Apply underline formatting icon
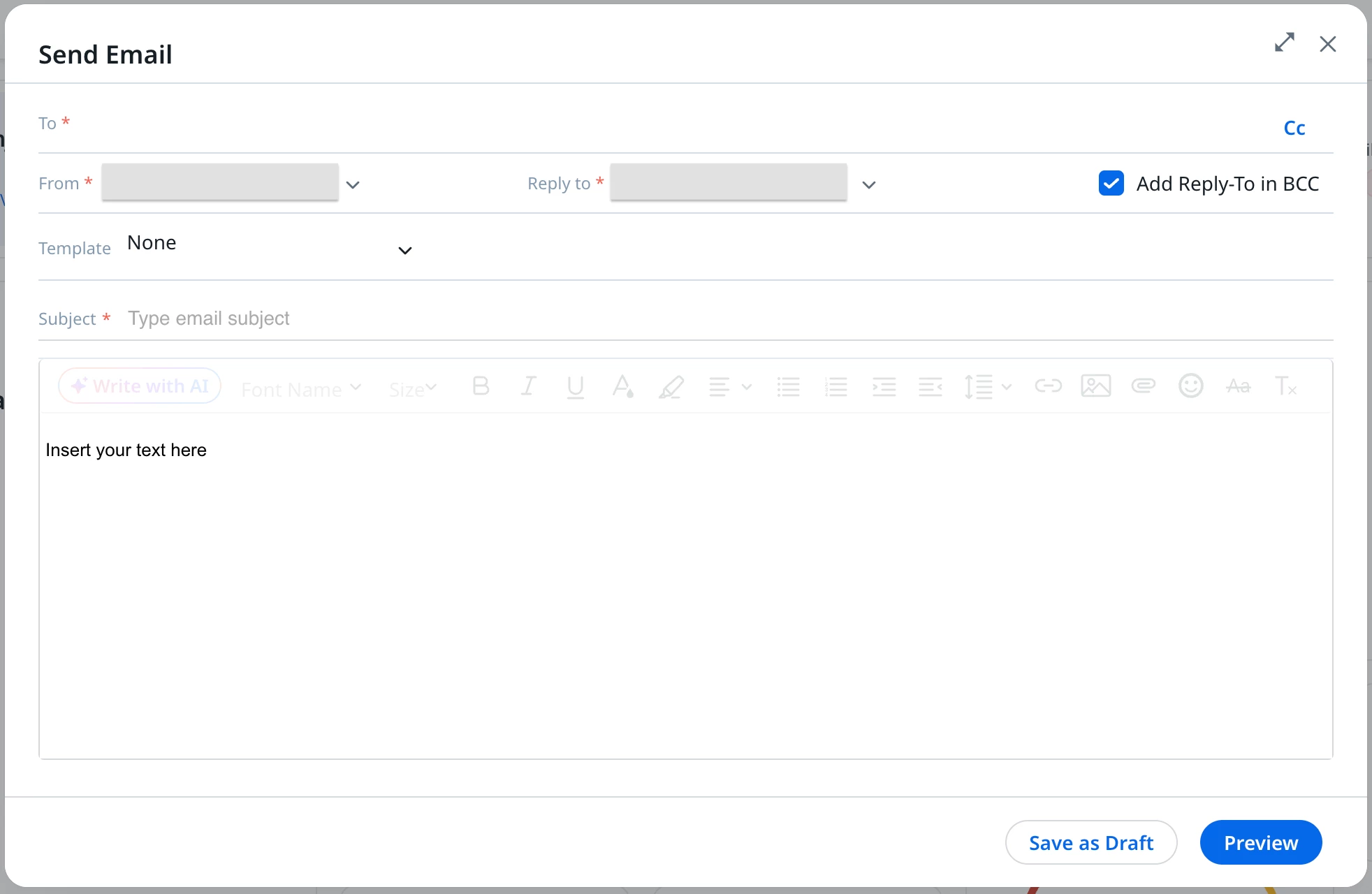Image resolution: width=1372 pixels, height=894 pixels. pyautogui.click(x=575, y=386)
